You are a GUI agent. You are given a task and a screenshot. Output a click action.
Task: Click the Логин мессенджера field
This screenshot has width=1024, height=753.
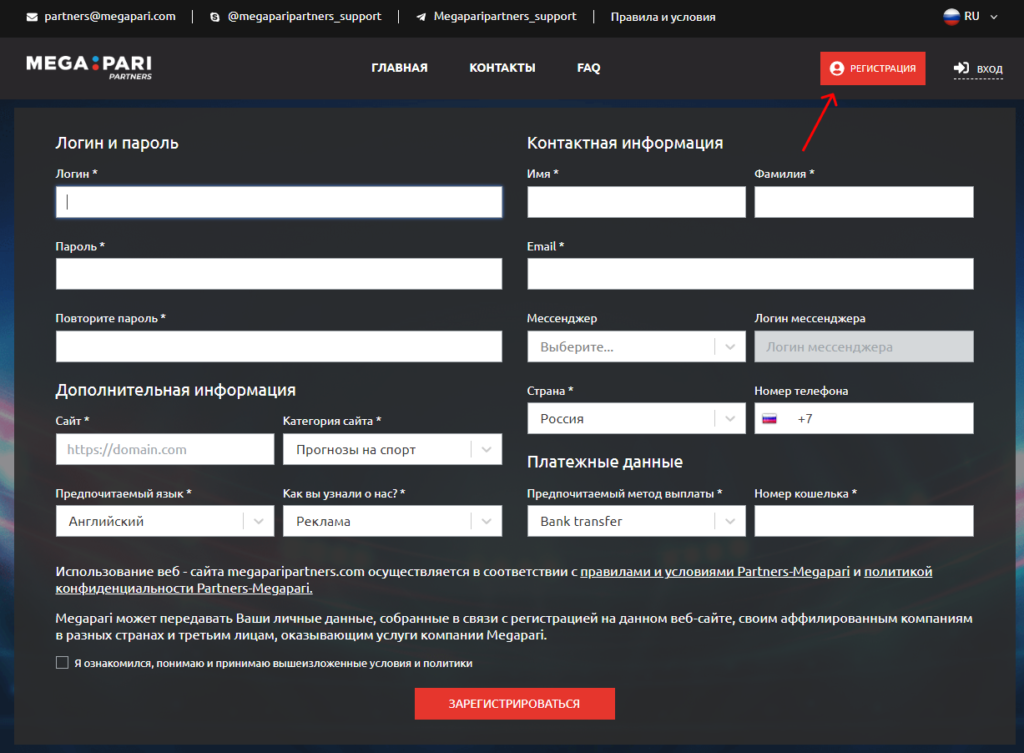point(863,347)
